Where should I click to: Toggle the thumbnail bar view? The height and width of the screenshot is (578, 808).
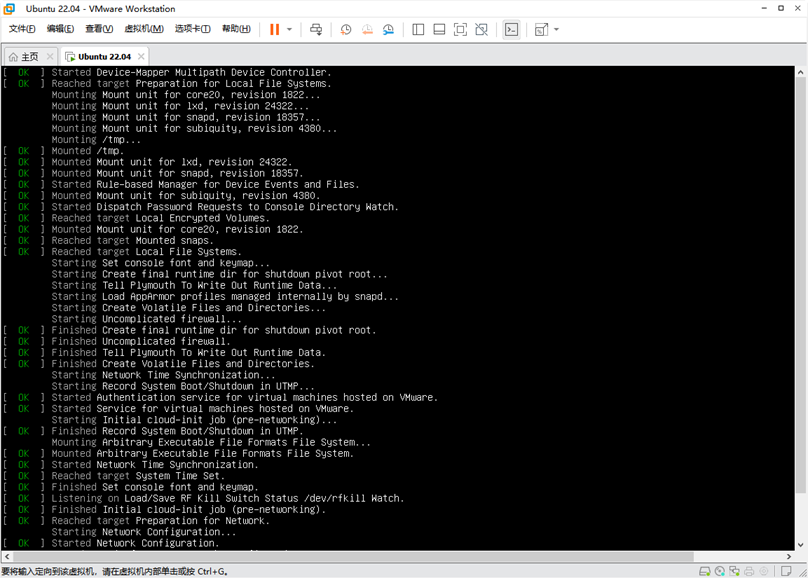[x=439, y=29]
